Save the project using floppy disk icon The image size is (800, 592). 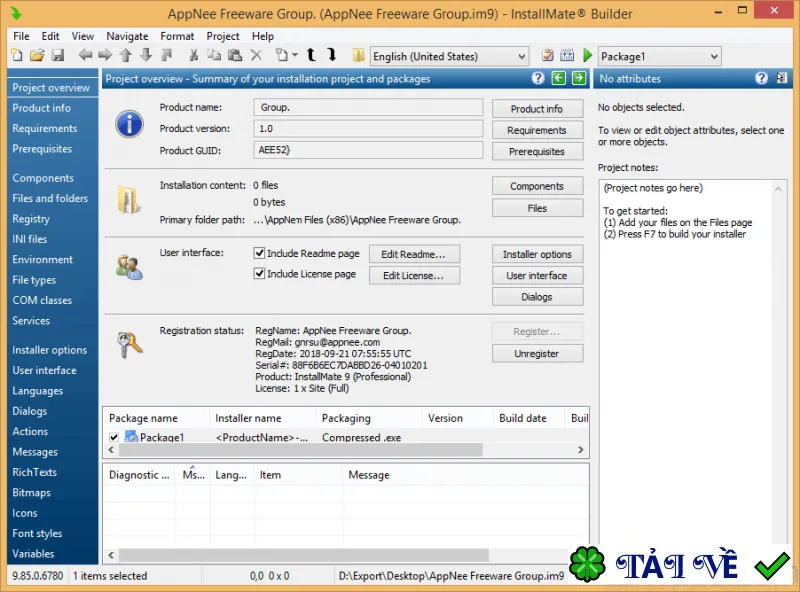(x=58, y=55)
